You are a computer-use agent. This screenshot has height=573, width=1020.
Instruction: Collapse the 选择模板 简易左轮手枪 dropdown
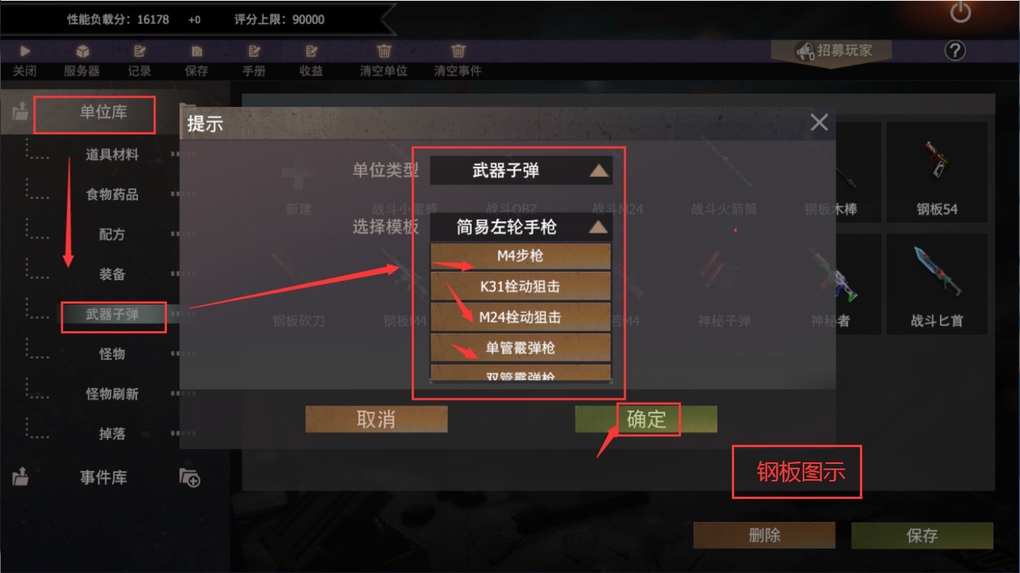[520, 227]
